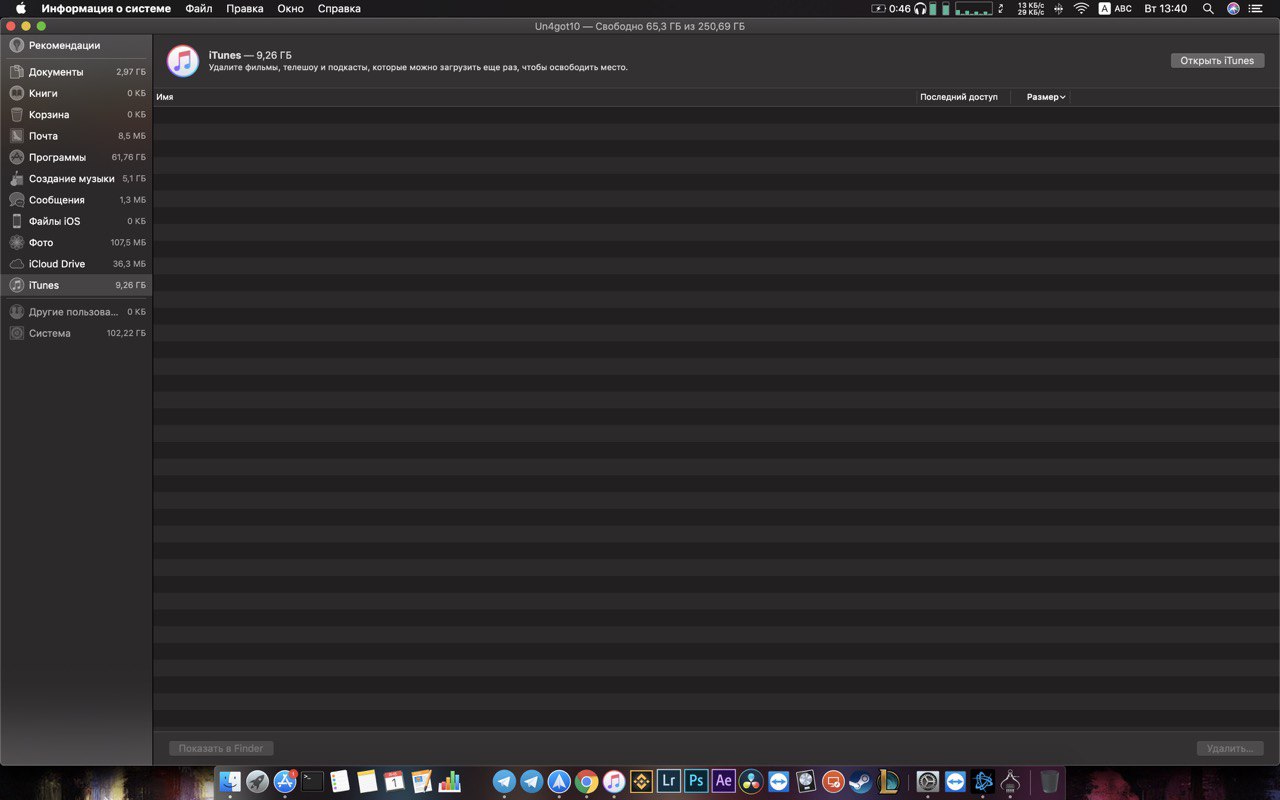Open the Файл menu

(199, 8)
